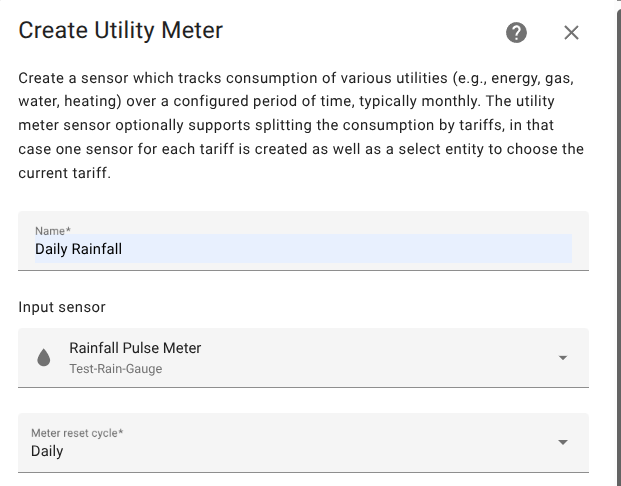Click the utility meter description paragraph

pos(301,125)
